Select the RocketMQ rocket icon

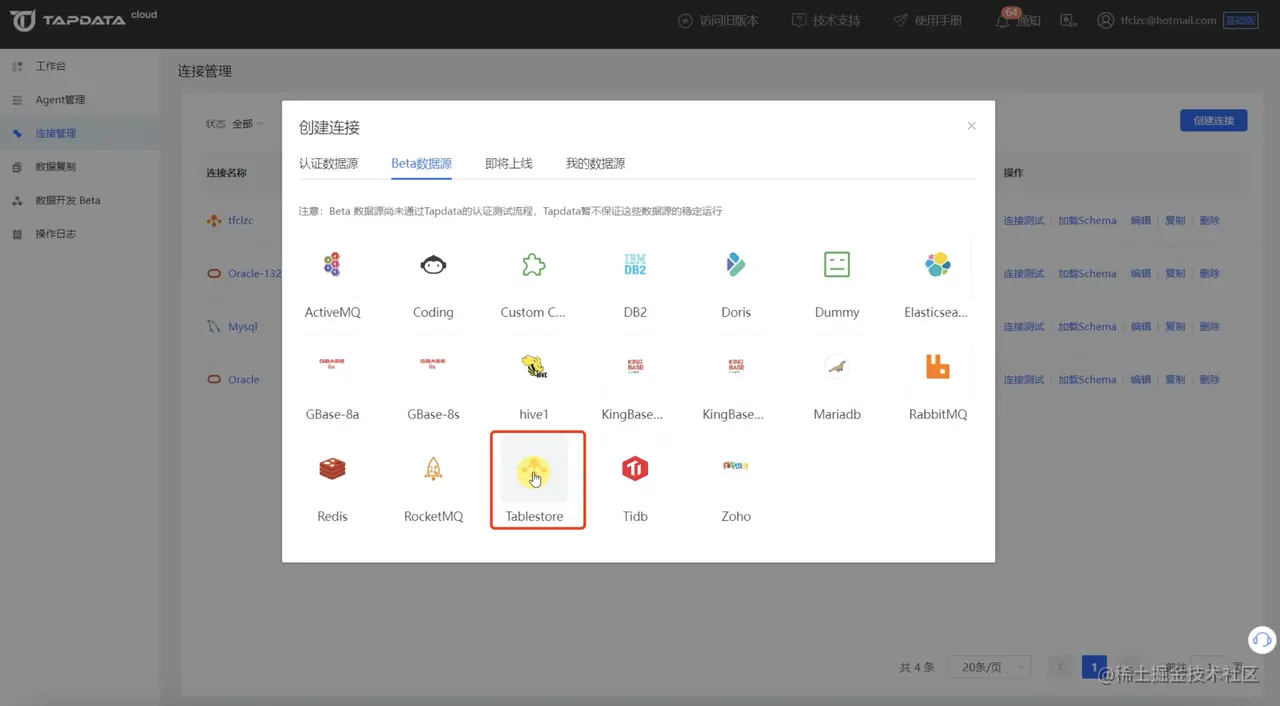click(433, 468)
